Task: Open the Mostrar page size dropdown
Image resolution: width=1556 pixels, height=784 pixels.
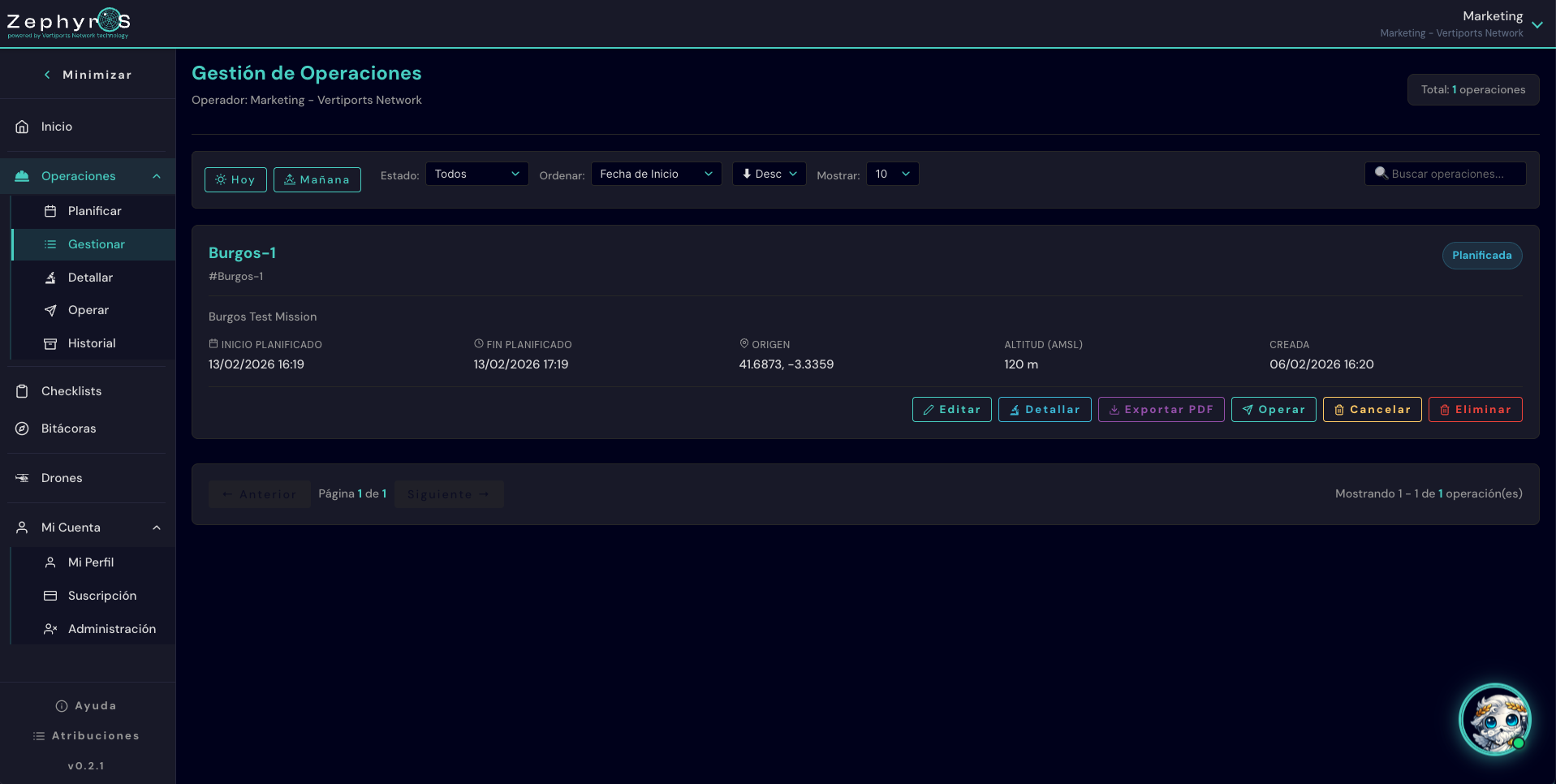Action: (x=892, y=174)
